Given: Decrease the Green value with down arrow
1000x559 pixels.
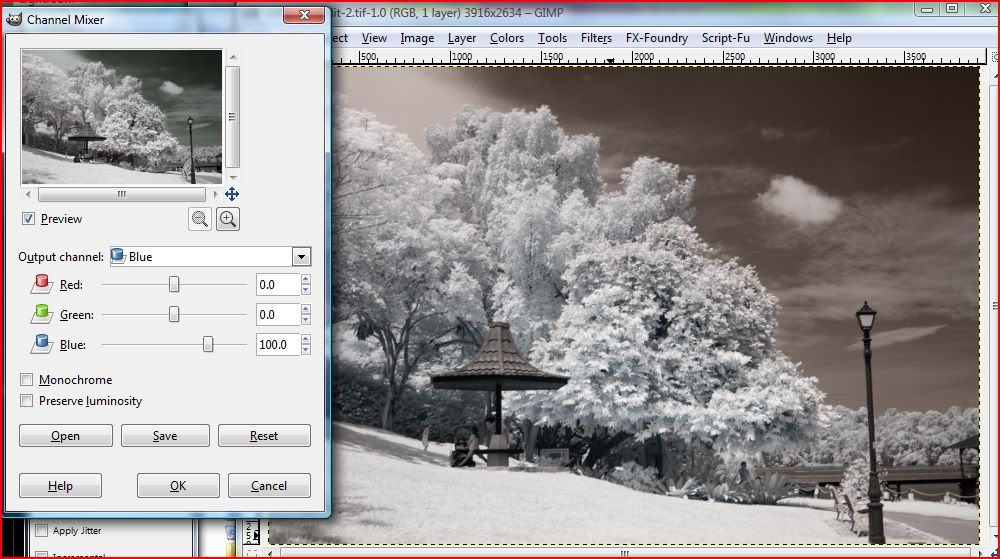Looking at the screenshot, I should pos(305,320).
